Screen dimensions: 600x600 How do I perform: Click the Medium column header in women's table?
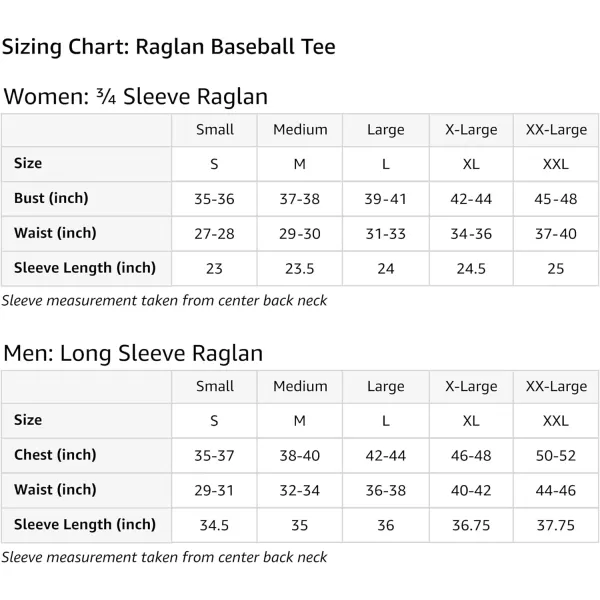tap(300, 130)
